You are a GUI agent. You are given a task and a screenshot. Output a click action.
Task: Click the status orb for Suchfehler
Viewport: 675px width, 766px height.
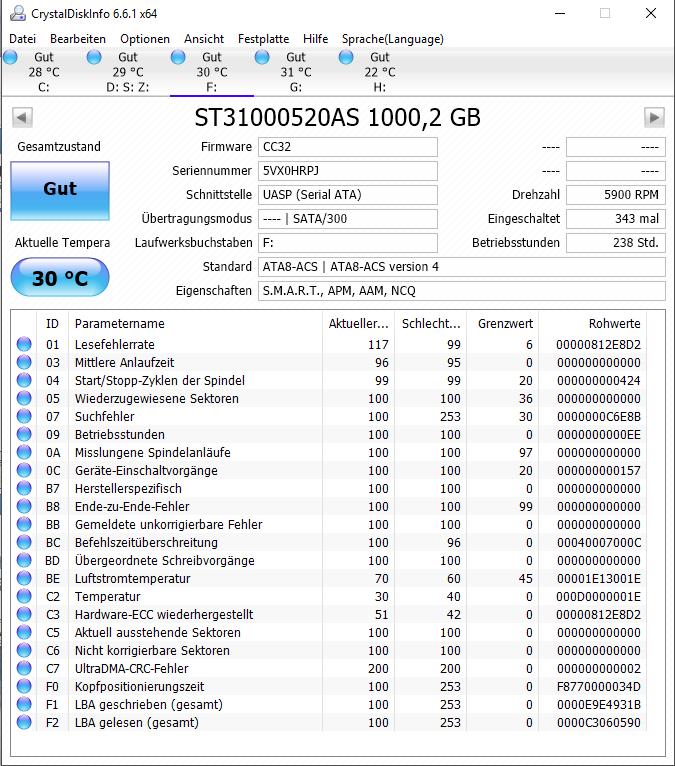[24, 416]
